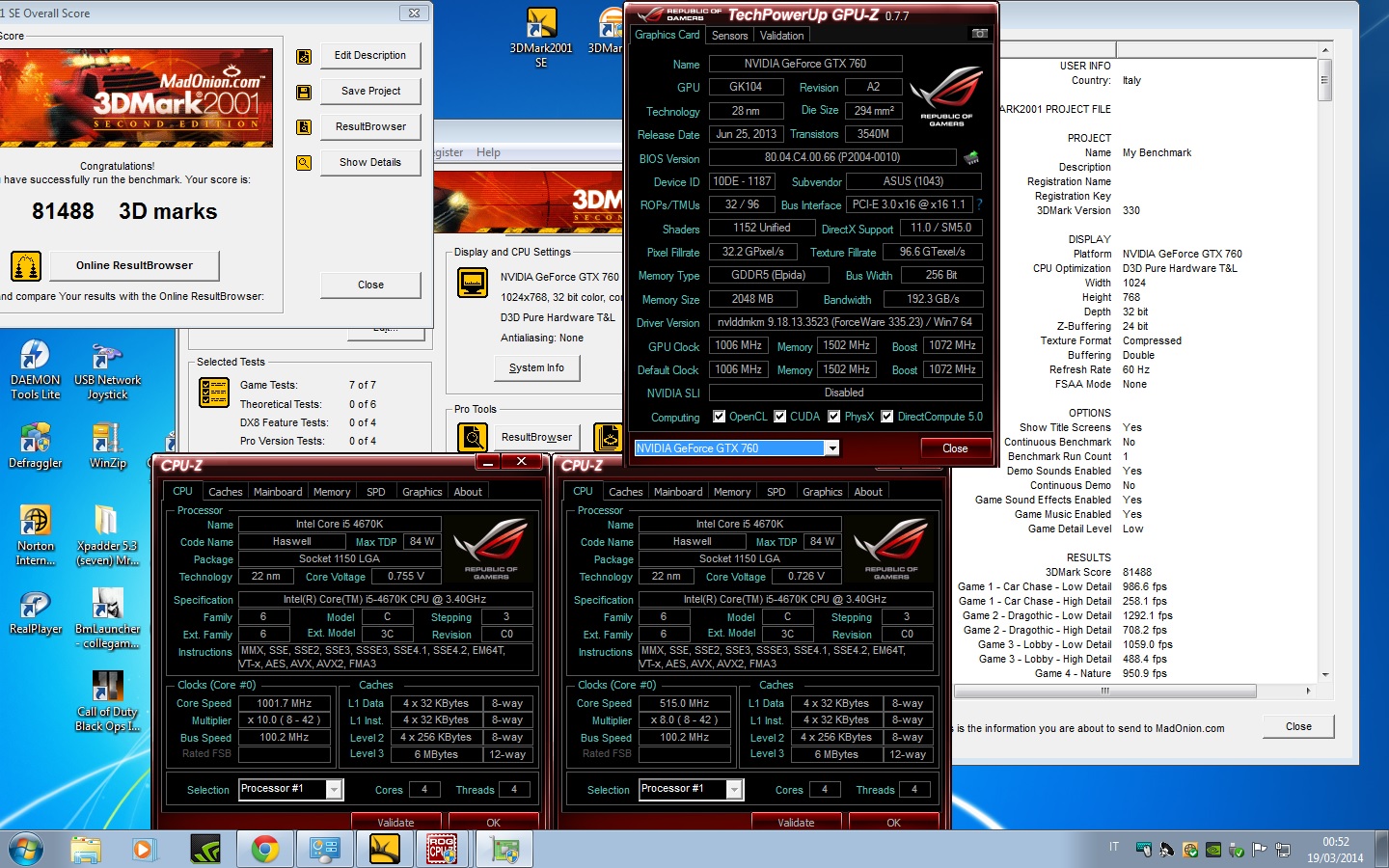
Task: Click the Edit Description pencil icon
Action: 304,56
